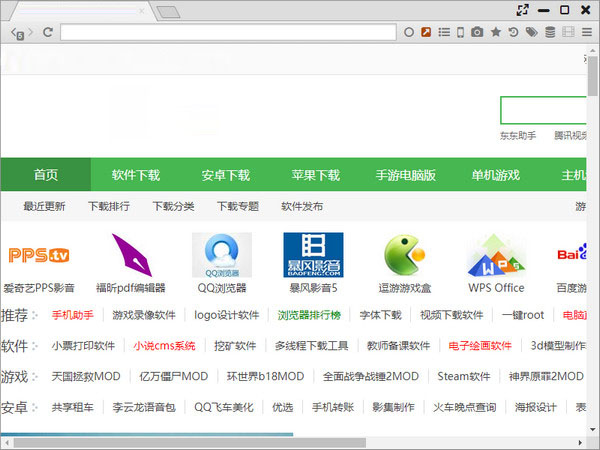The width and height of the screenshot is (600, 450).
Task: Click the 多线程下载工具 link
Action: coord(311,346)
